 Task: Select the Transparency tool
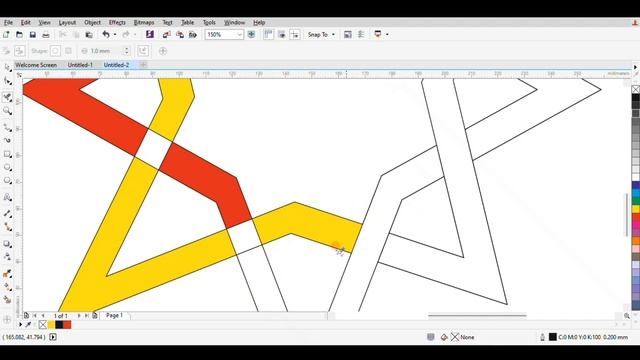tap(7, 257)
